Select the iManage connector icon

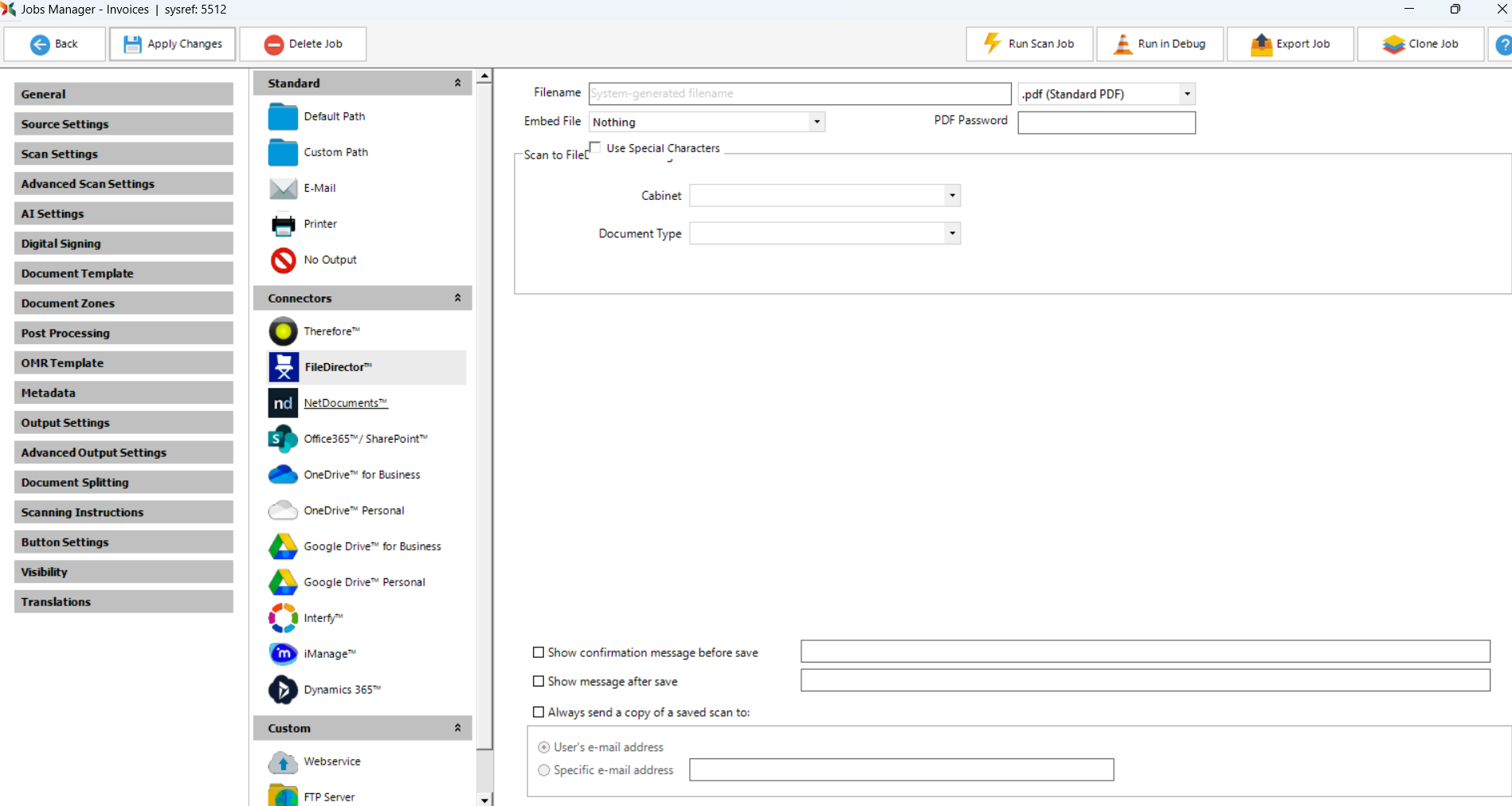(283, 654)
